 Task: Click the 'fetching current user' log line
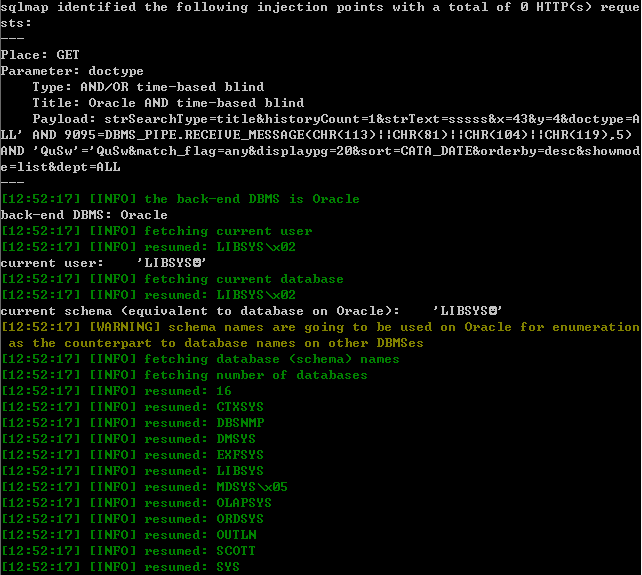pyautogui.click(x=157, y=231)
